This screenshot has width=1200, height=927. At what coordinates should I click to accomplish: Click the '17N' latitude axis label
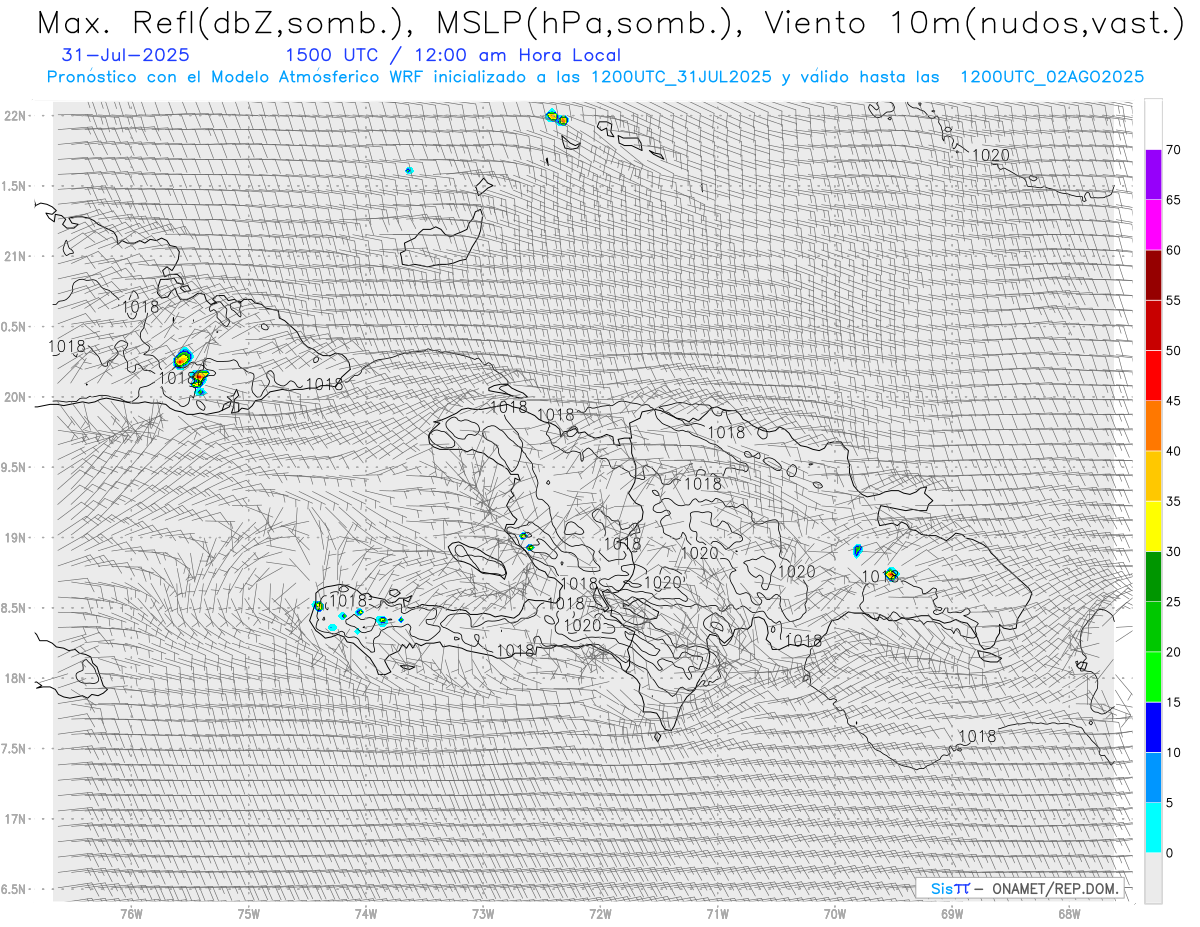(16, 819)
